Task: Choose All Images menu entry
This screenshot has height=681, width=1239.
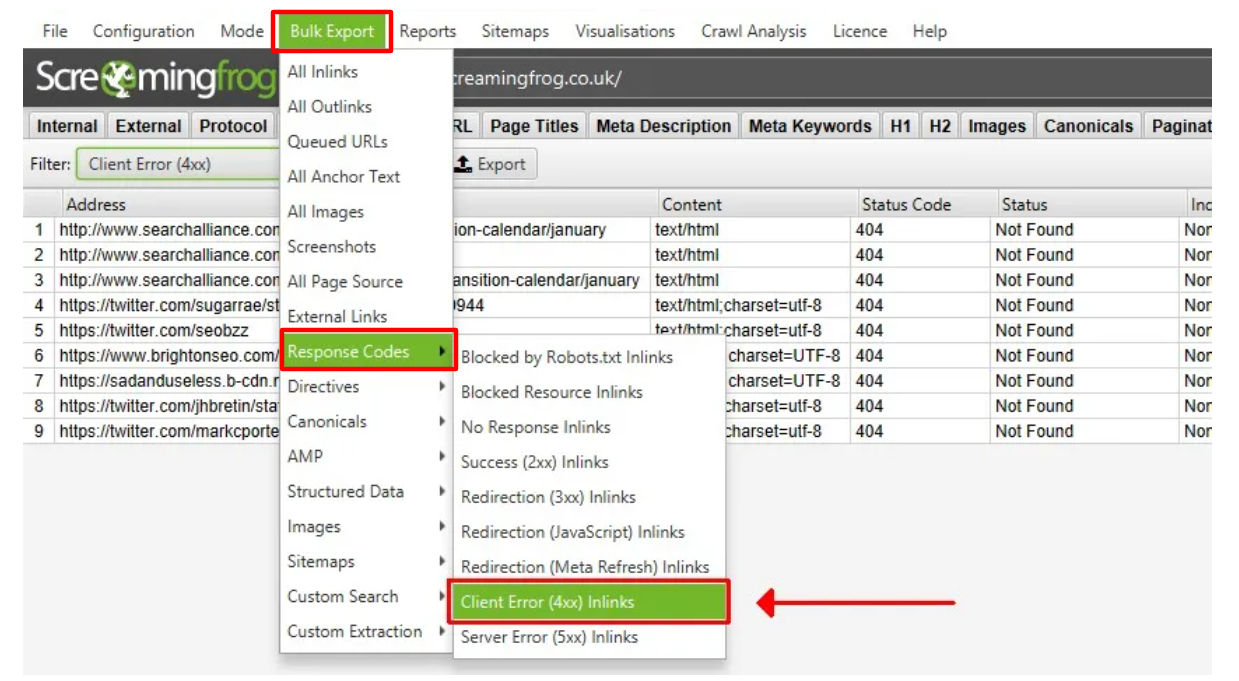Action: [326, 212]
